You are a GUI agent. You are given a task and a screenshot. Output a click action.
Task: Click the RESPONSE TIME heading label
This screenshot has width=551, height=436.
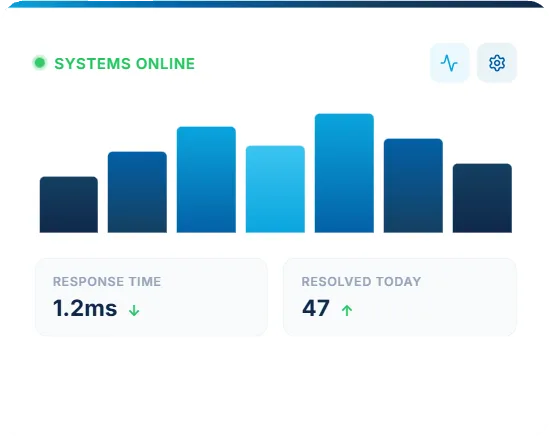107,281
